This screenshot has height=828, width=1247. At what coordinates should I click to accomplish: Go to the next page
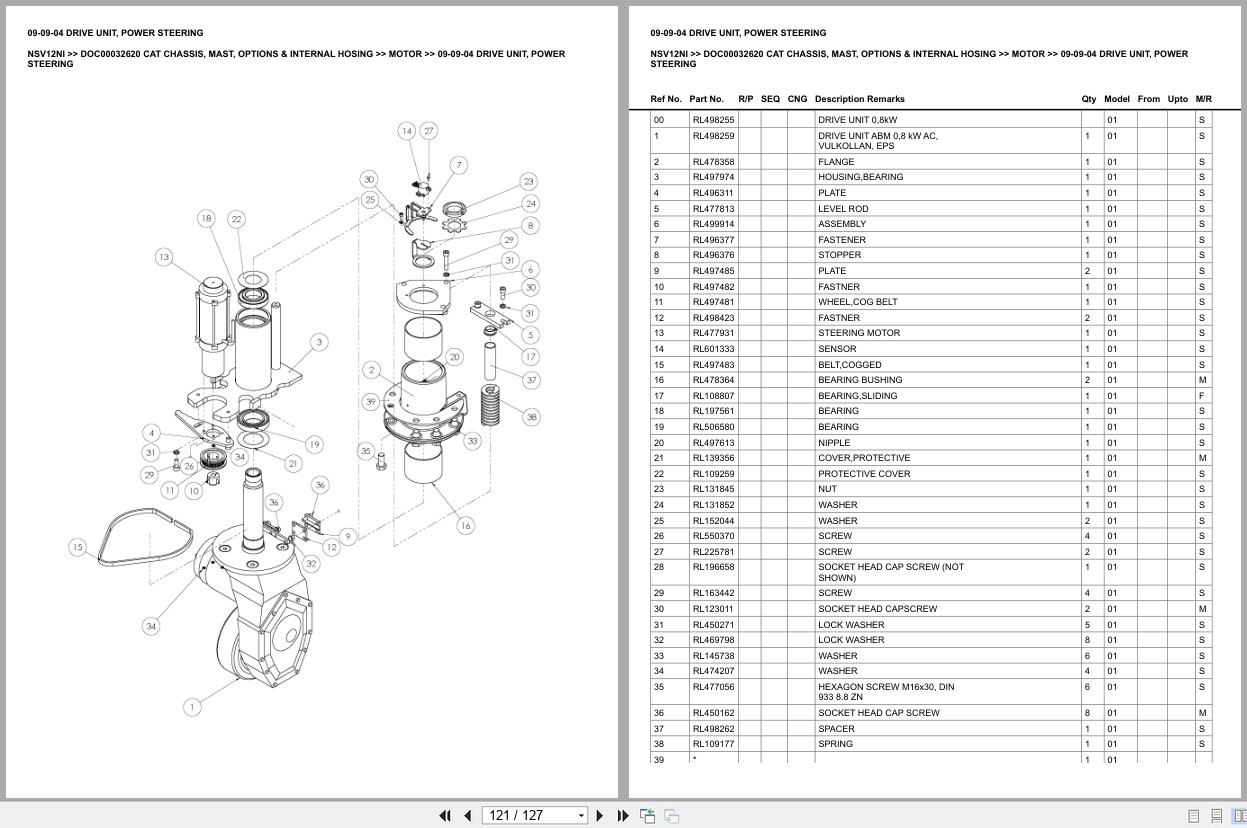point(600,815)
